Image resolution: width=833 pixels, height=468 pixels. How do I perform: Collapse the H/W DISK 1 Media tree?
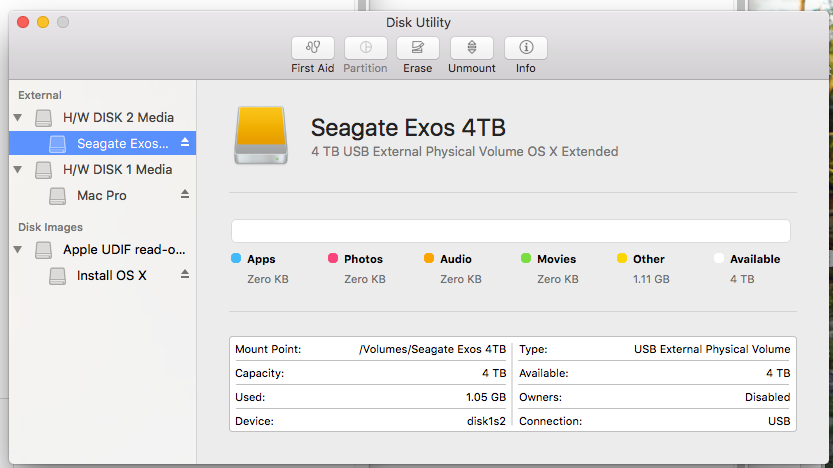coord(18,170)
